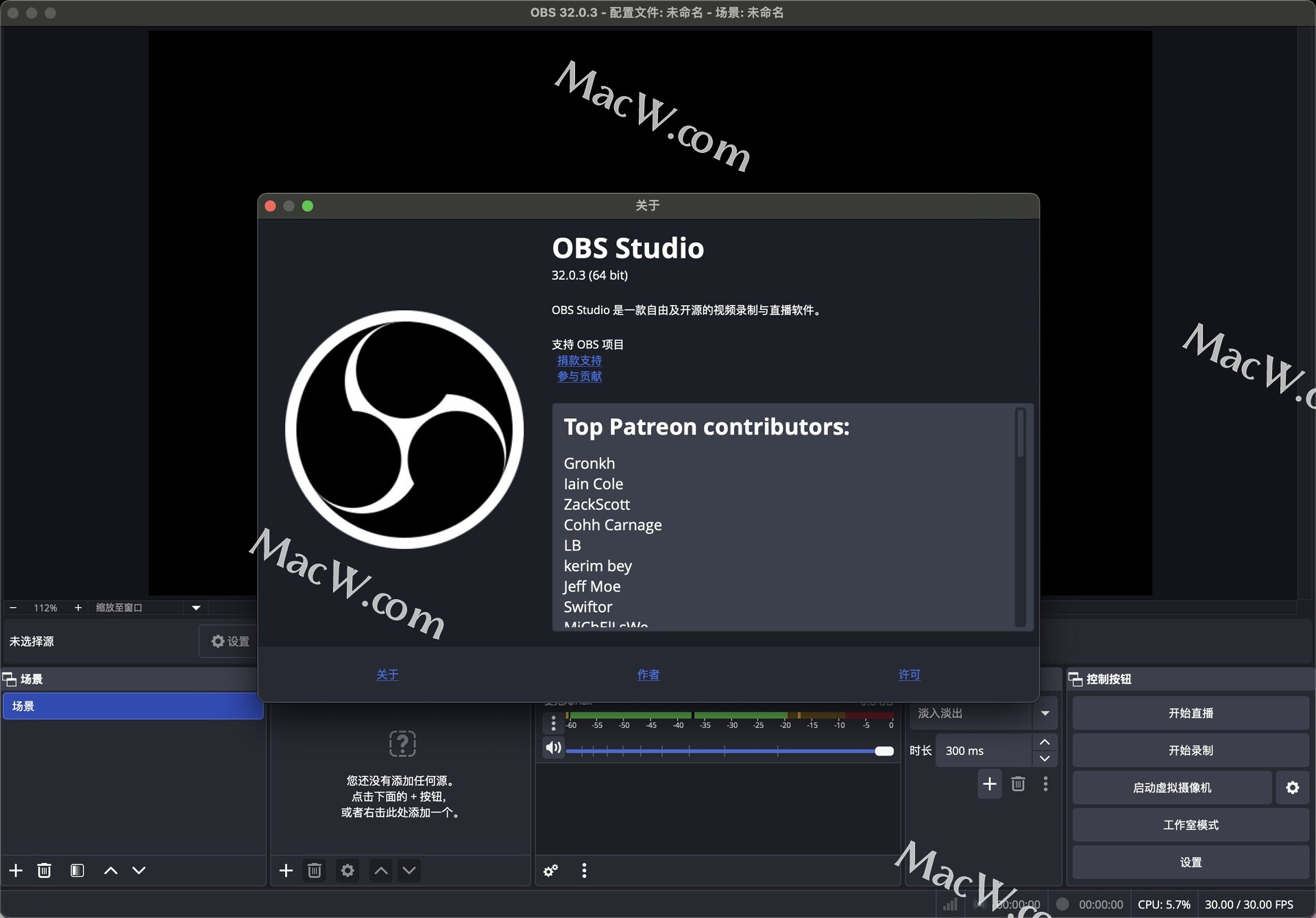Image resolution: width=1316 pixels, height=918 pixels.
Task: Open audio mixer advanced properties gear
Action: pyautogui.click(x=550, y=871)
